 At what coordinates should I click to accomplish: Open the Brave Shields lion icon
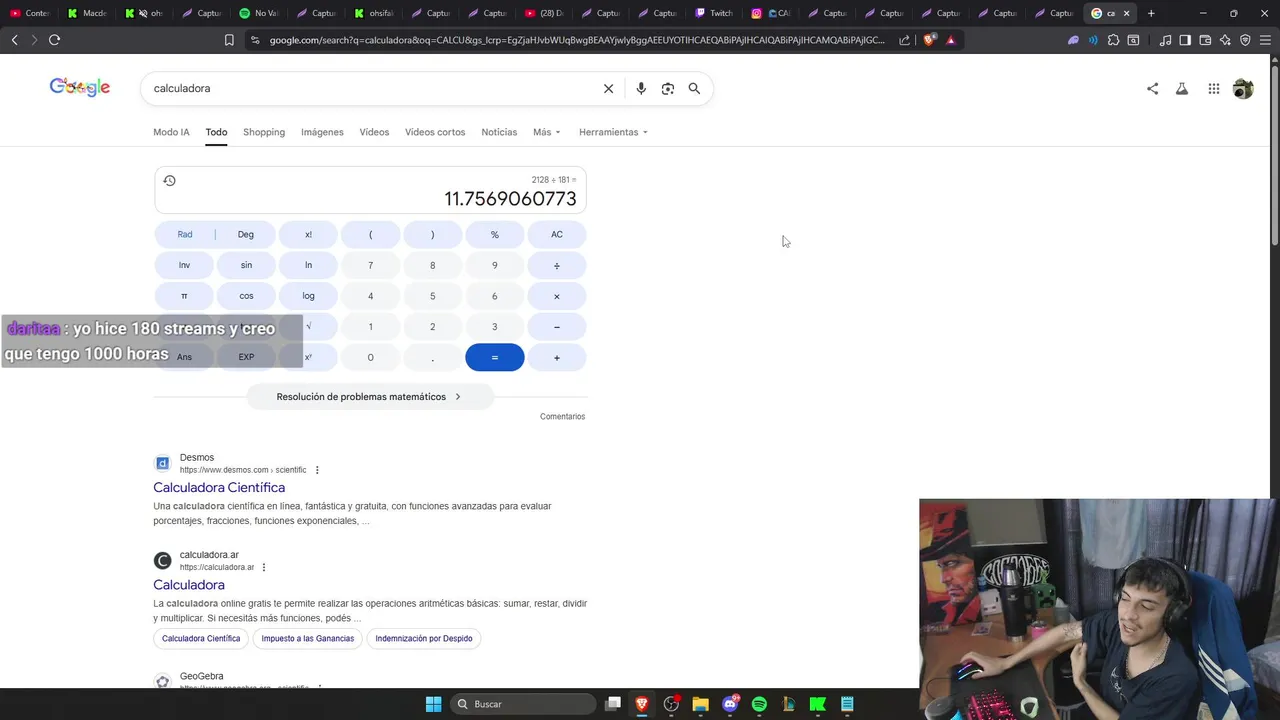(x=930, y=40)
